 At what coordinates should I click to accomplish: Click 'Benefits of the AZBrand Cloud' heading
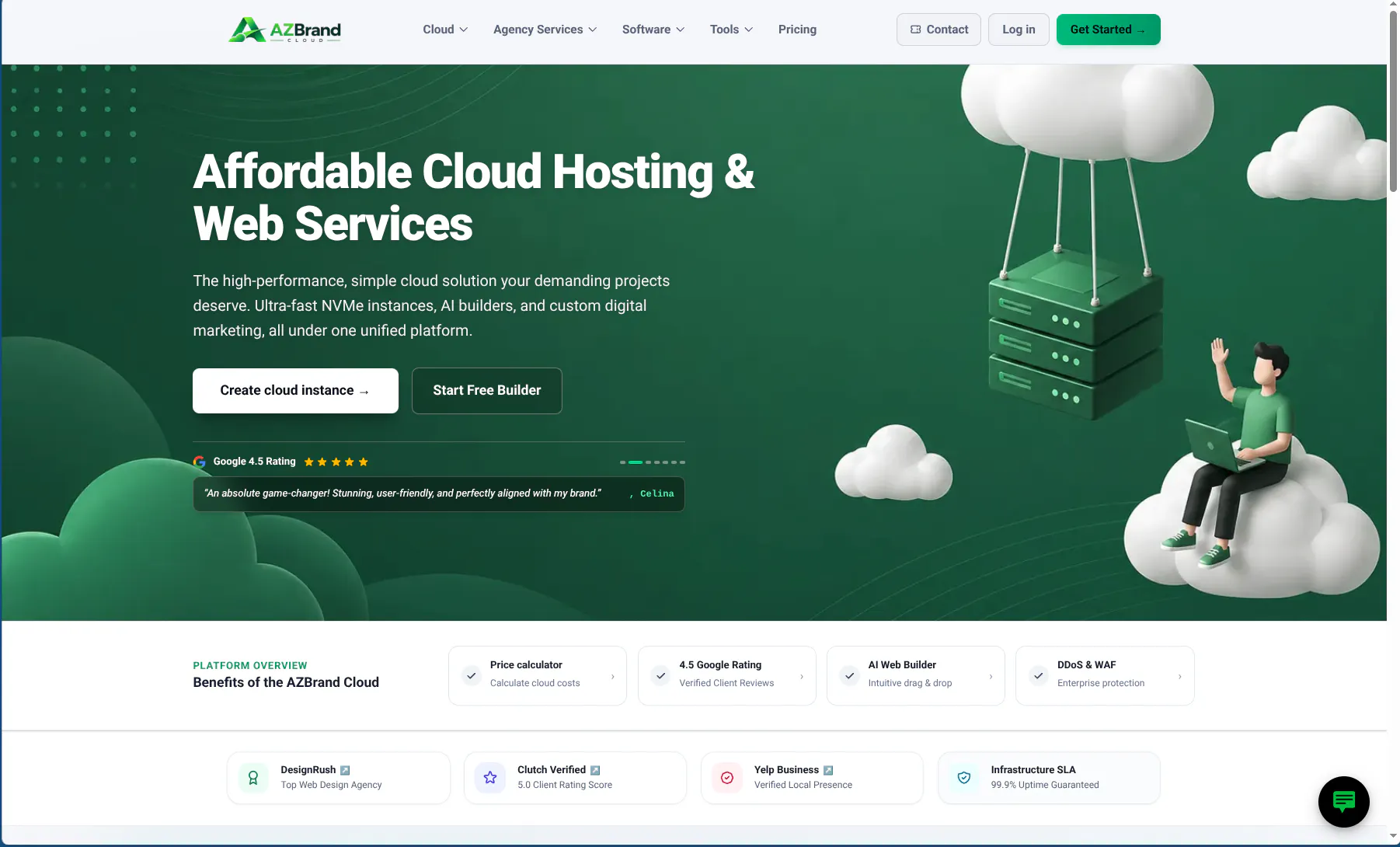[x=286, y=682]
